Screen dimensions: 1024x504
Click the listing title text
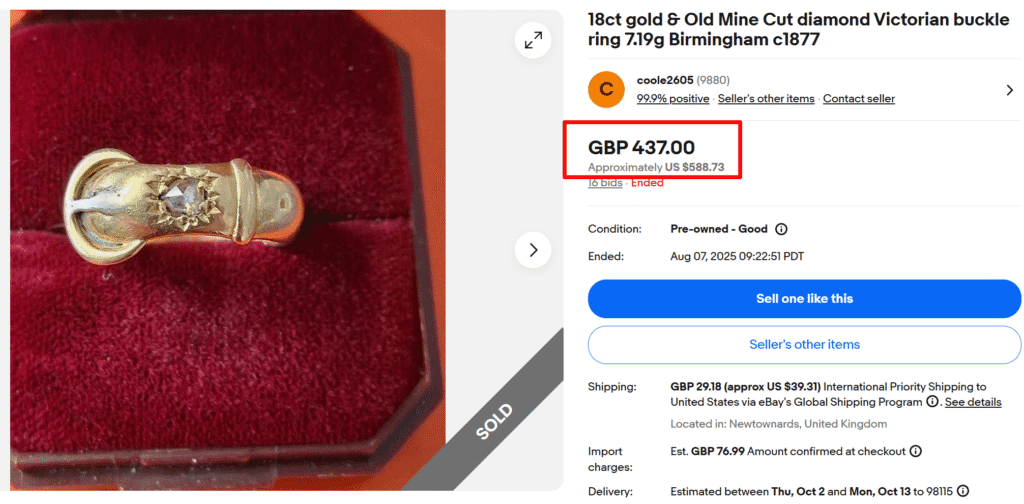pos(790,29)
